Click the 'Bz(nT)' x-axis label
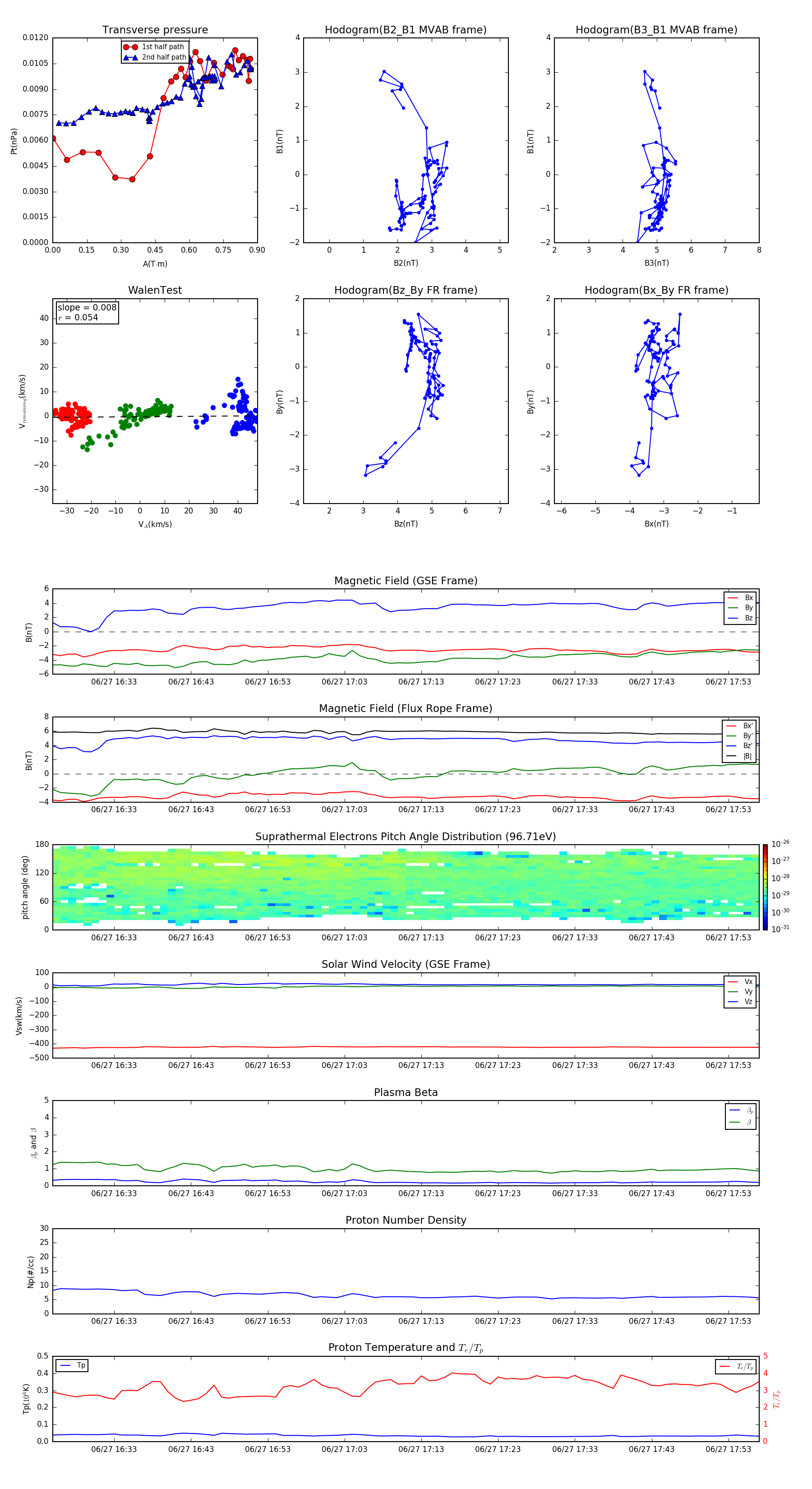This screenshot has height=1489, width=812. click(x=406, y=524)
